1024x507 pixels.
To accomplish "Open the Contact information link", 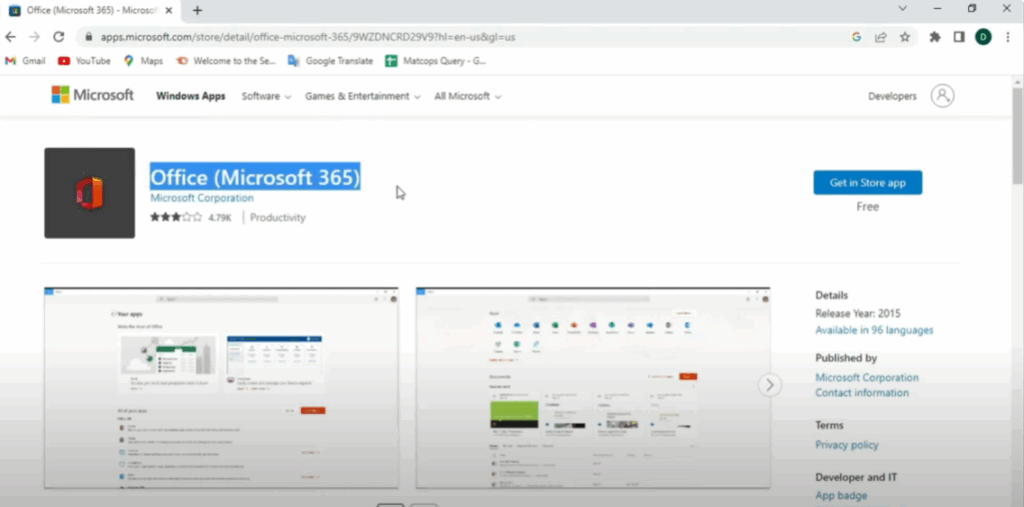I will pos(861,393).
